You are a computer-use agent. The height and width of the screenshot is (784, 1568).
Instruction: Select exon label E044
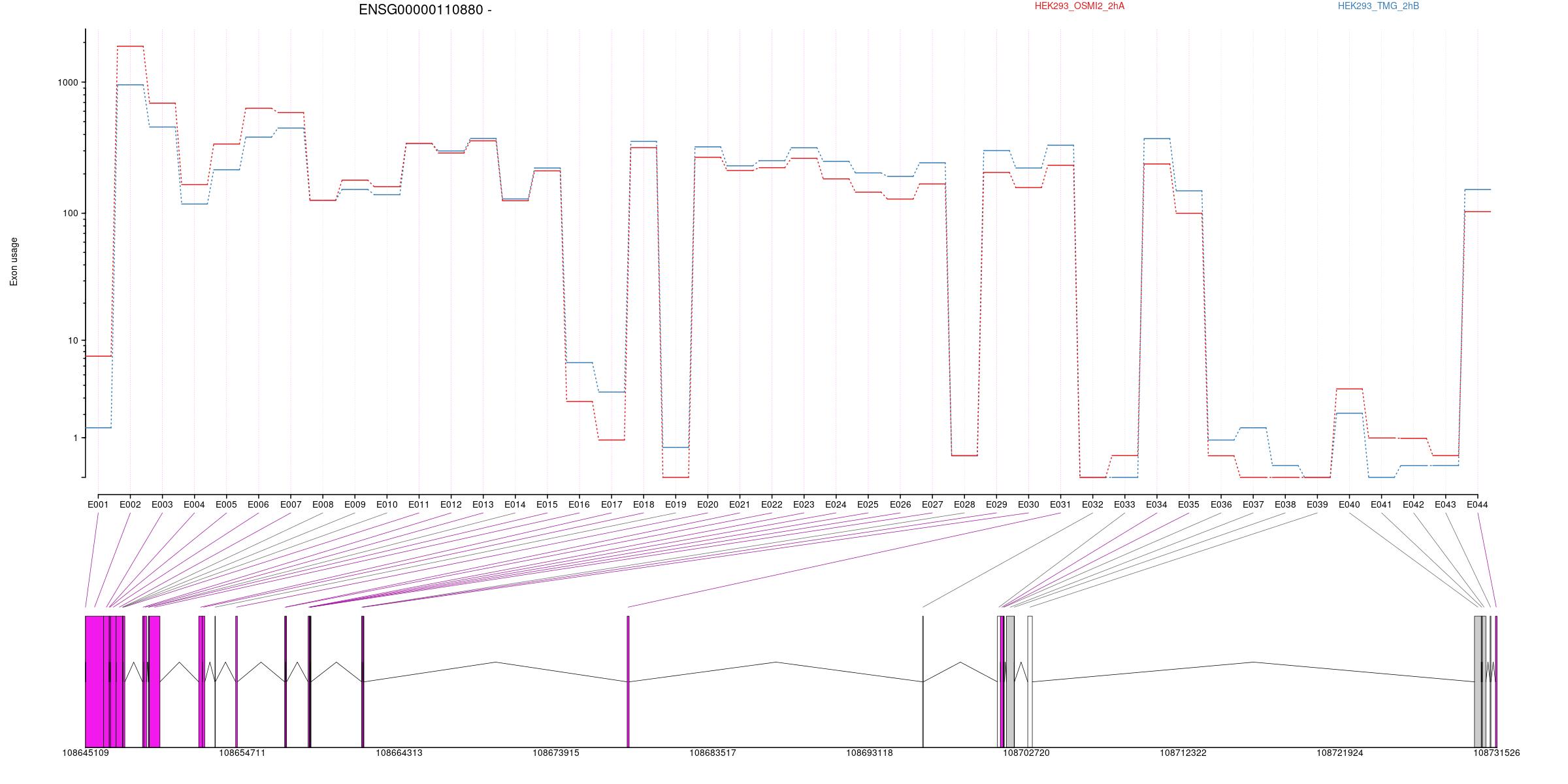1477,504
